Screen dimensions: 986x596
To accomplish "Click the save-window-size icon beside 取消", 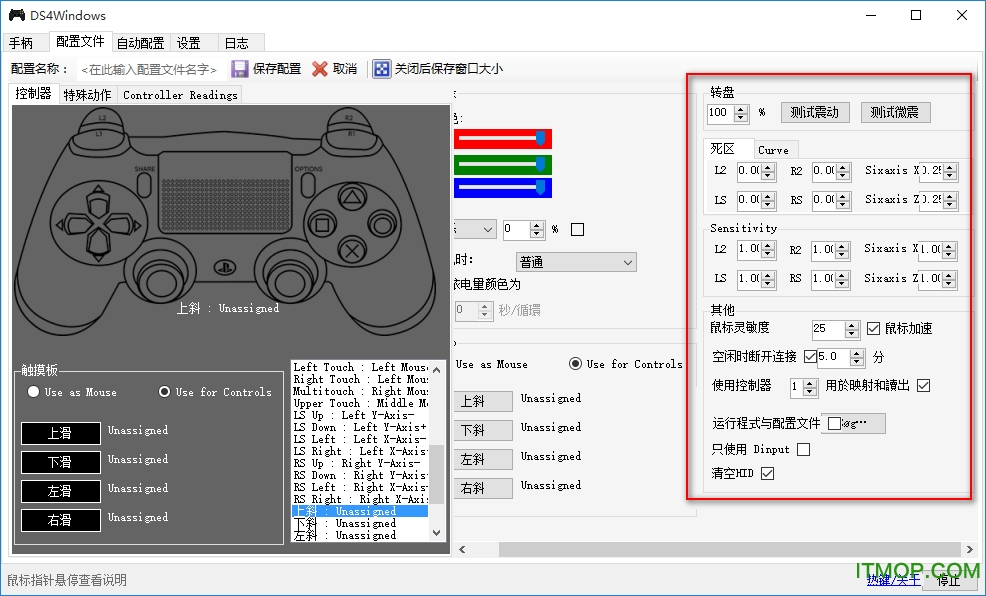I will pyautogui.click(x=383, y=68).
